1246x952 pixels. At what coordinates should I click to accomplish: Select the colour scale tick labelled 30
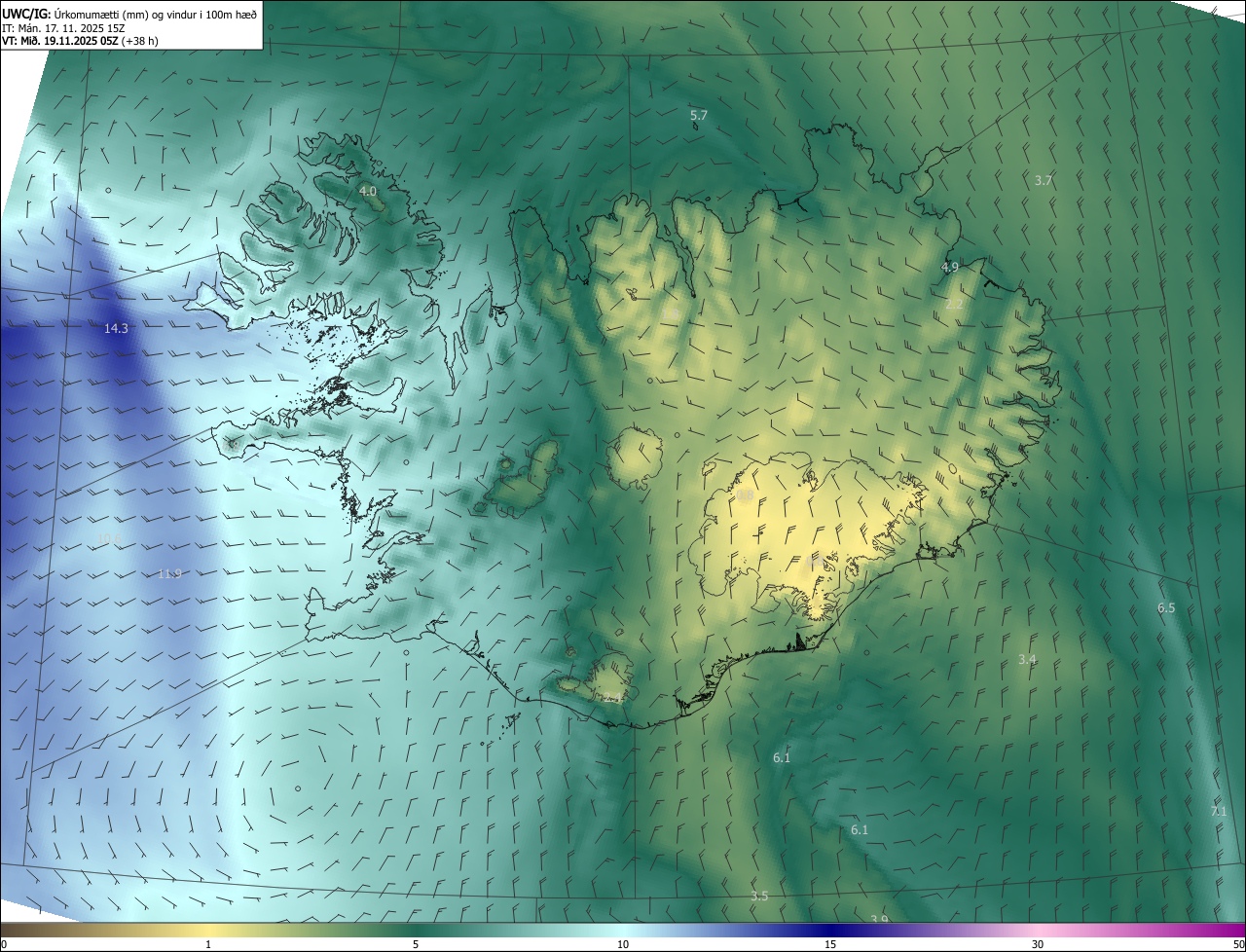pyautogui.click(x=1038, y=944)
